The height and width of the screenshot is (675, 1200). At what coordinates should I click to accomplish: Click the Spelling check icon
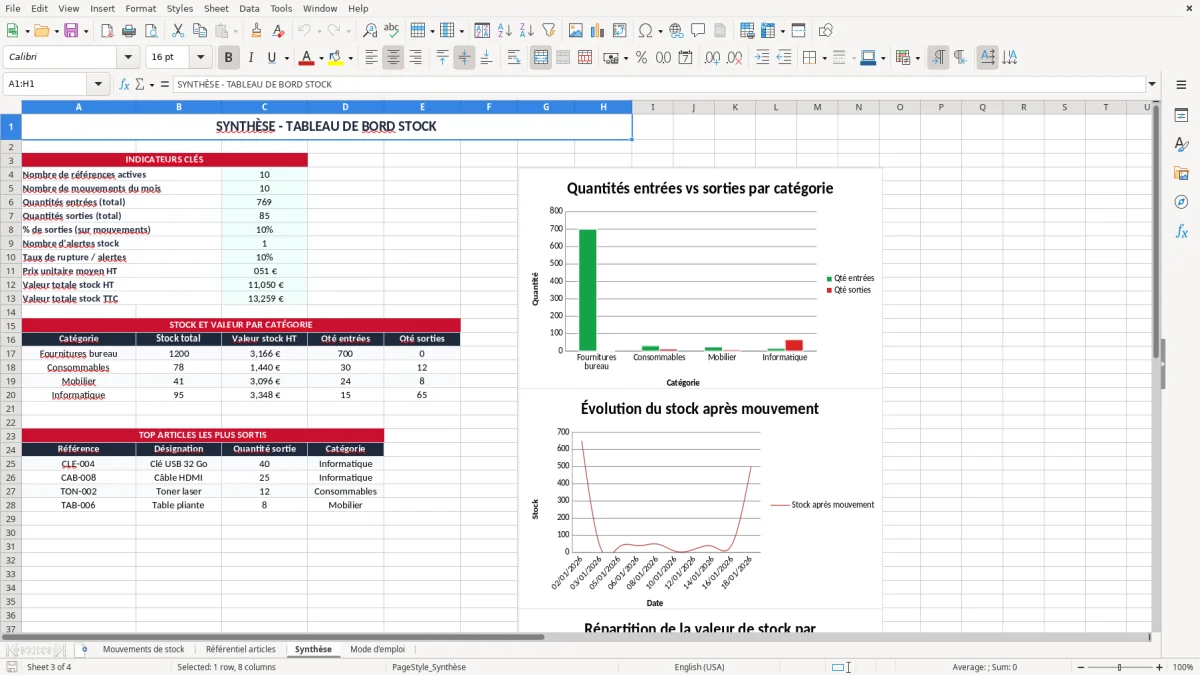pos(391,31)
